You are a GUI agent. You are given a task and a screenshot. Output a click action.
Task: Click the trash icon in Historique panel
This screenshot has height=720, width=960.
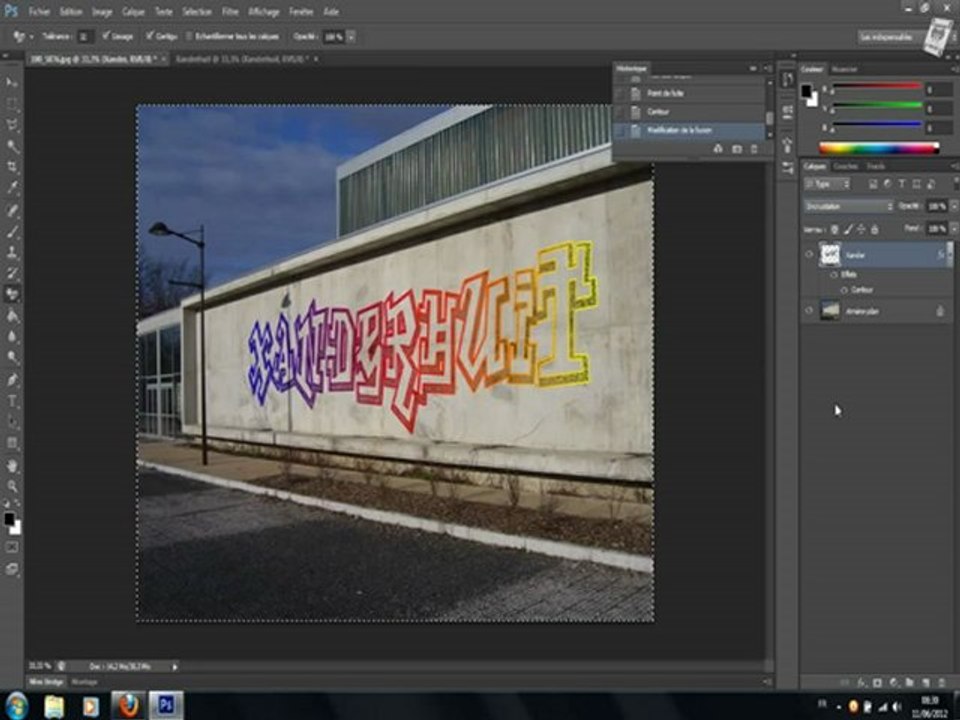pos(754,149)
